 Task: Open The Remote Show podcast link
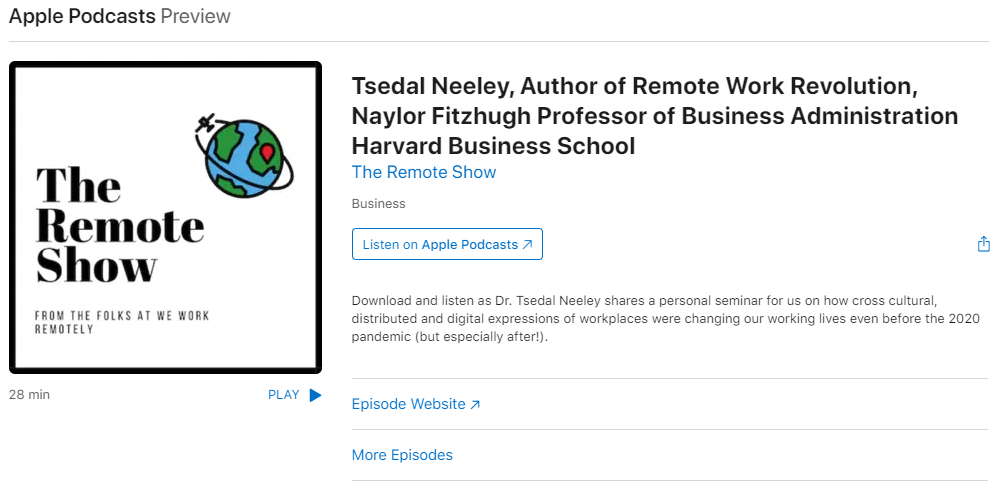[424, 172]
